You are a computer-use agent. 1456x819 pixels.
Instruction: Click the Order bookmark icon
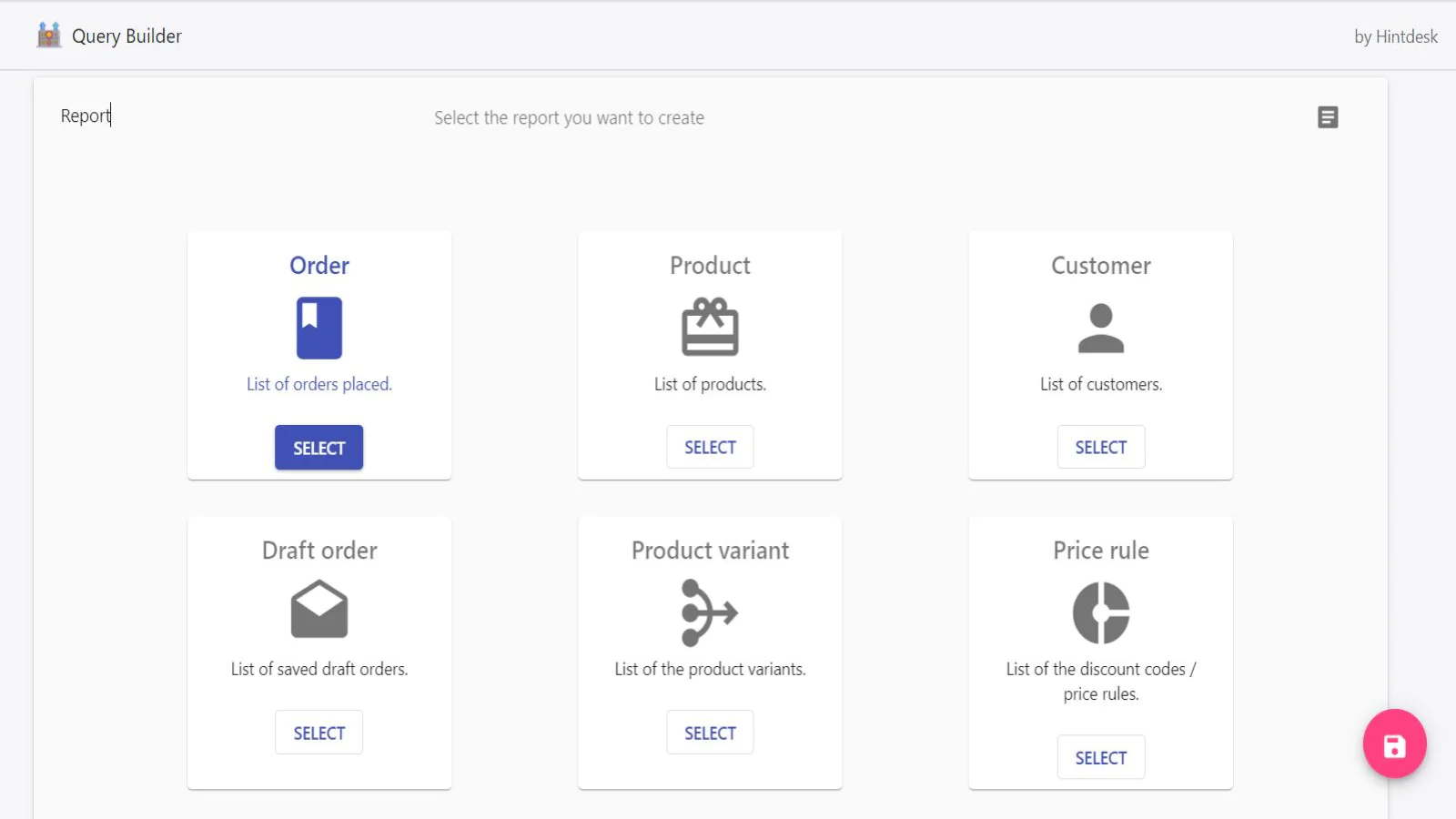318,328
